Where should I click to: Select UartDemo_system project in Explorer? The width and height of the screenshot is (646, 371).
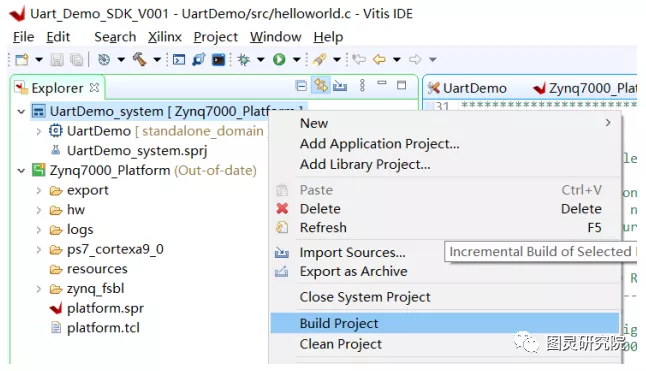pos(169,112)
